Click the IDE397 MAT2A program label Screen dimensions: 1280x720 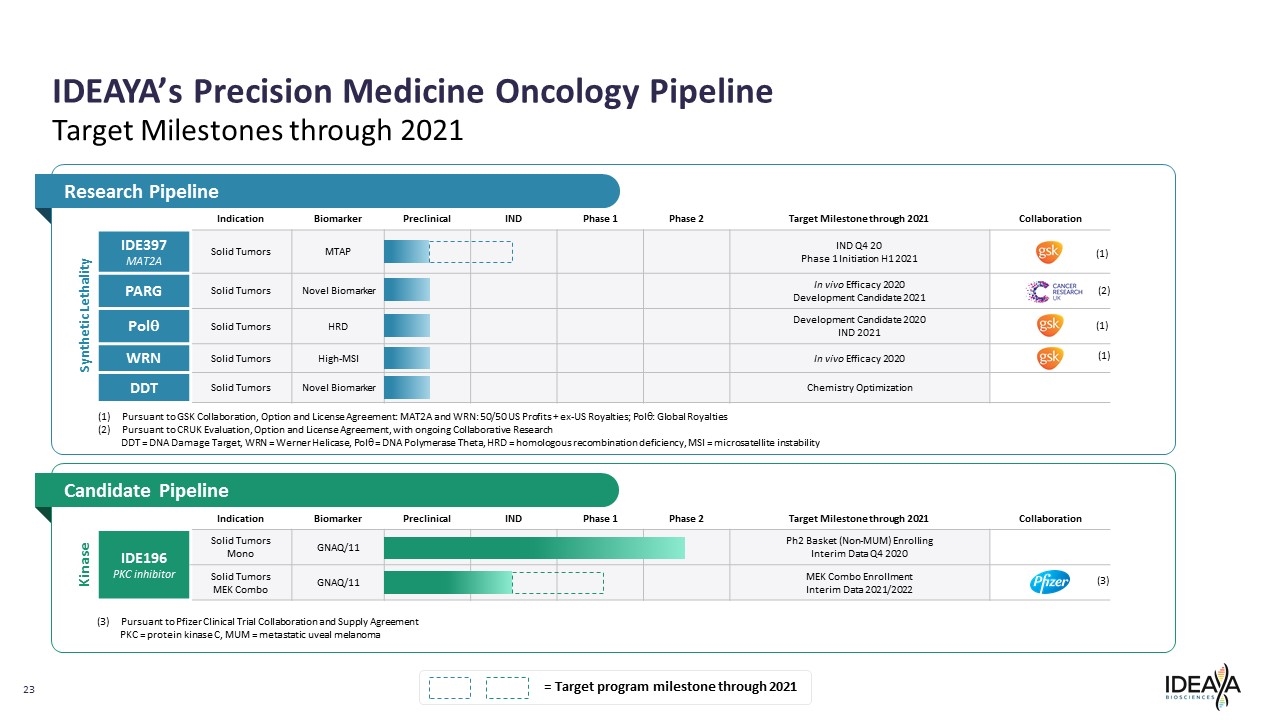click(x=143, y=252)
